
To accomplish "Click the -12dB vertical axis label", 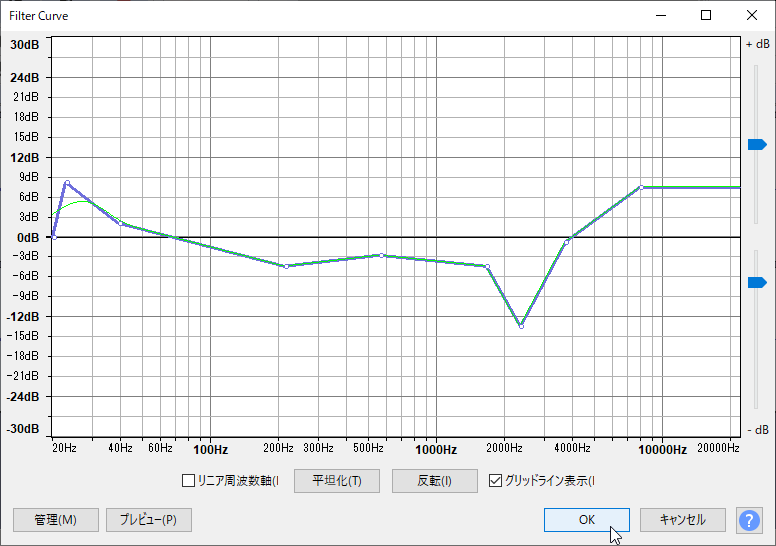I will [x=22, y=316].
